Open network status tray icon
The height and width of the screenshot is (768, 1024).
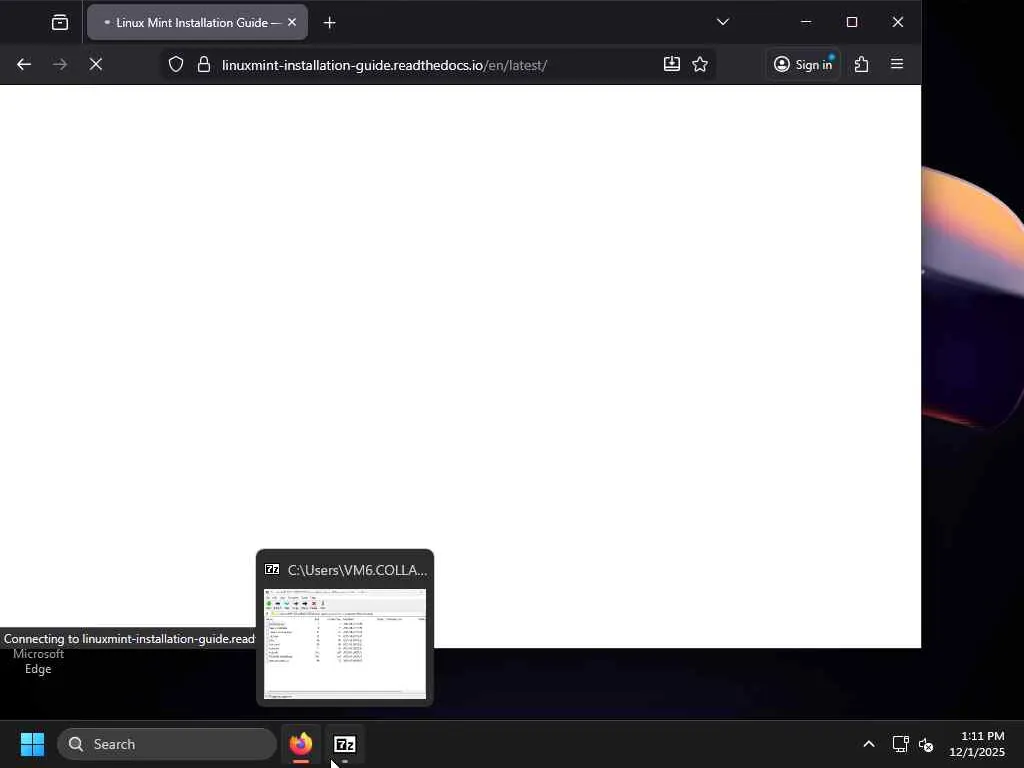tap(901, 744)
